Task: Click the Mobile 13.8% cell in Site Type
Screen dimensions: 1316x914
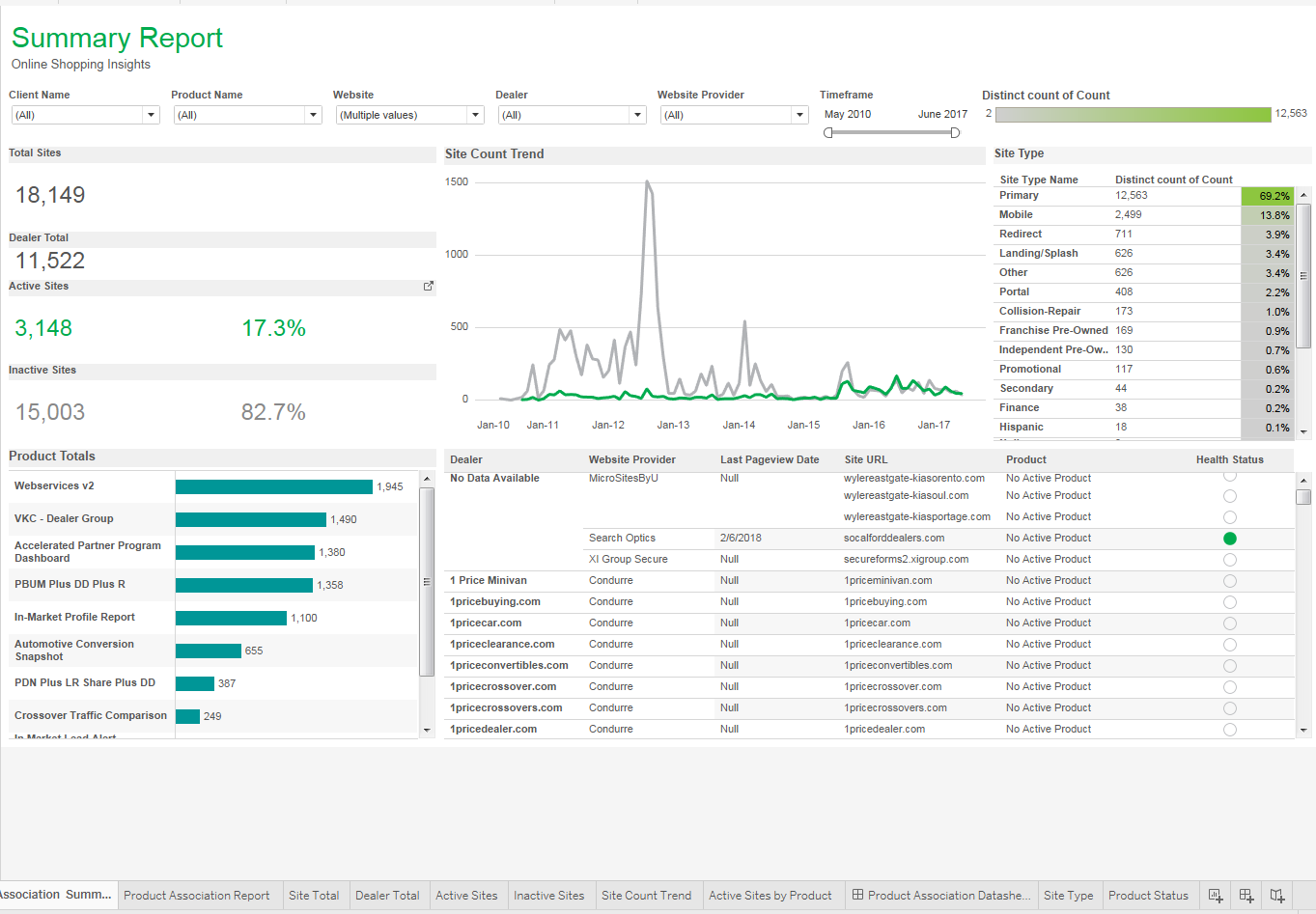Action: point(1268,215)
